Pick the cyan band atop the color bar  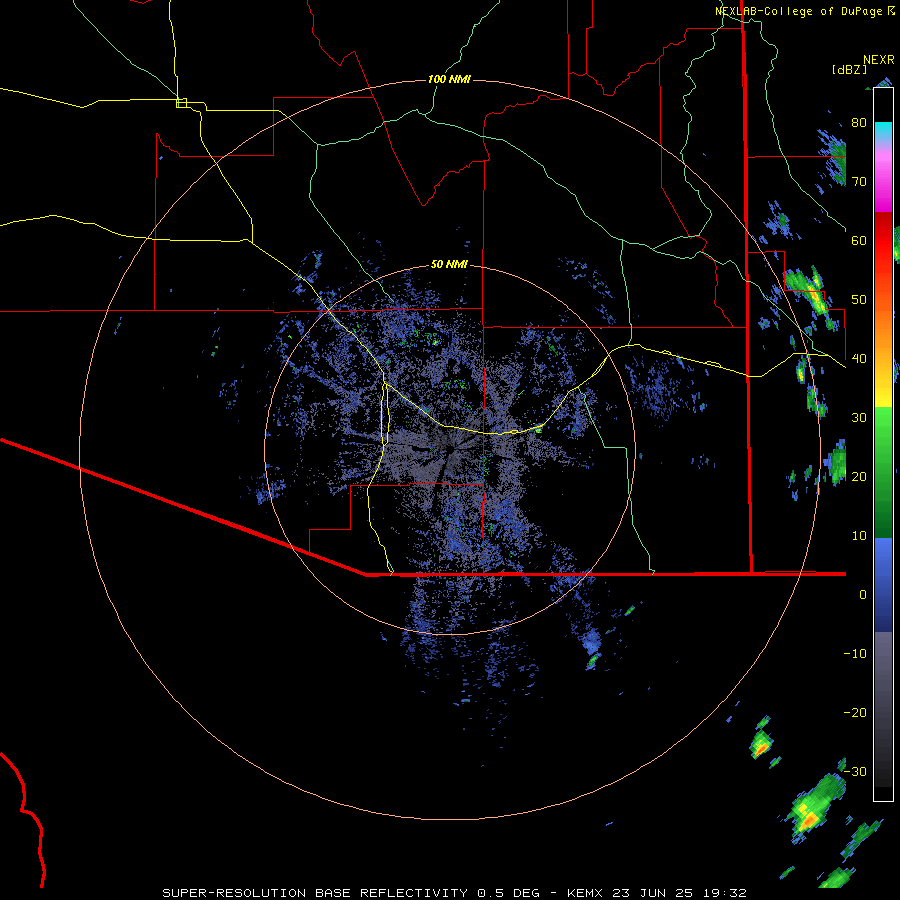(883, 131)
